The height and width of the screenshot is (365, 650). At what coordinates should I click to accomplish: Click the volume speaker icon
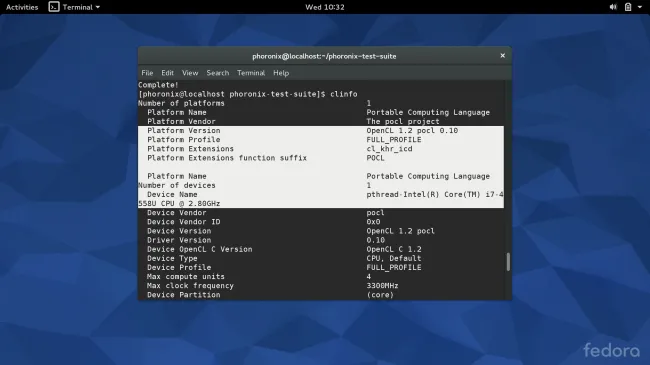[x=613, y=7]
